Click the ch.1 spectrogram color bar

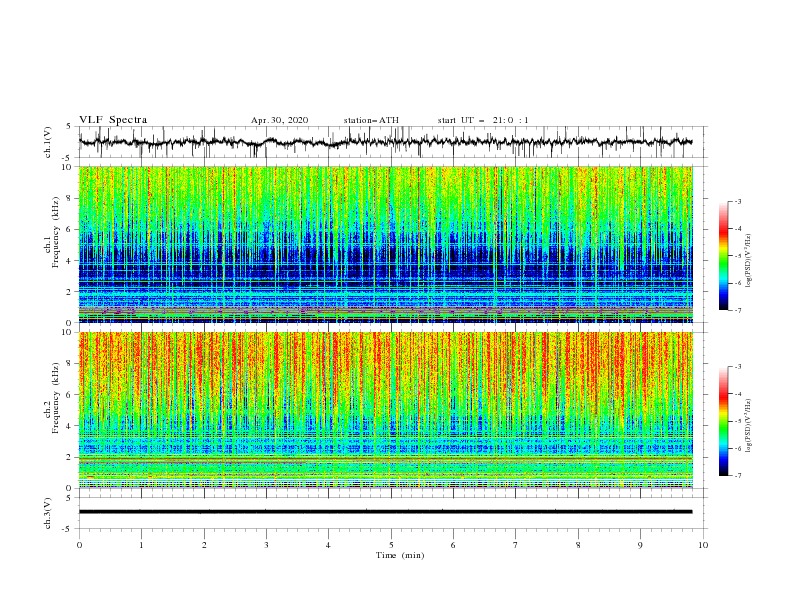pyautogui.click(x=723, y=256)
